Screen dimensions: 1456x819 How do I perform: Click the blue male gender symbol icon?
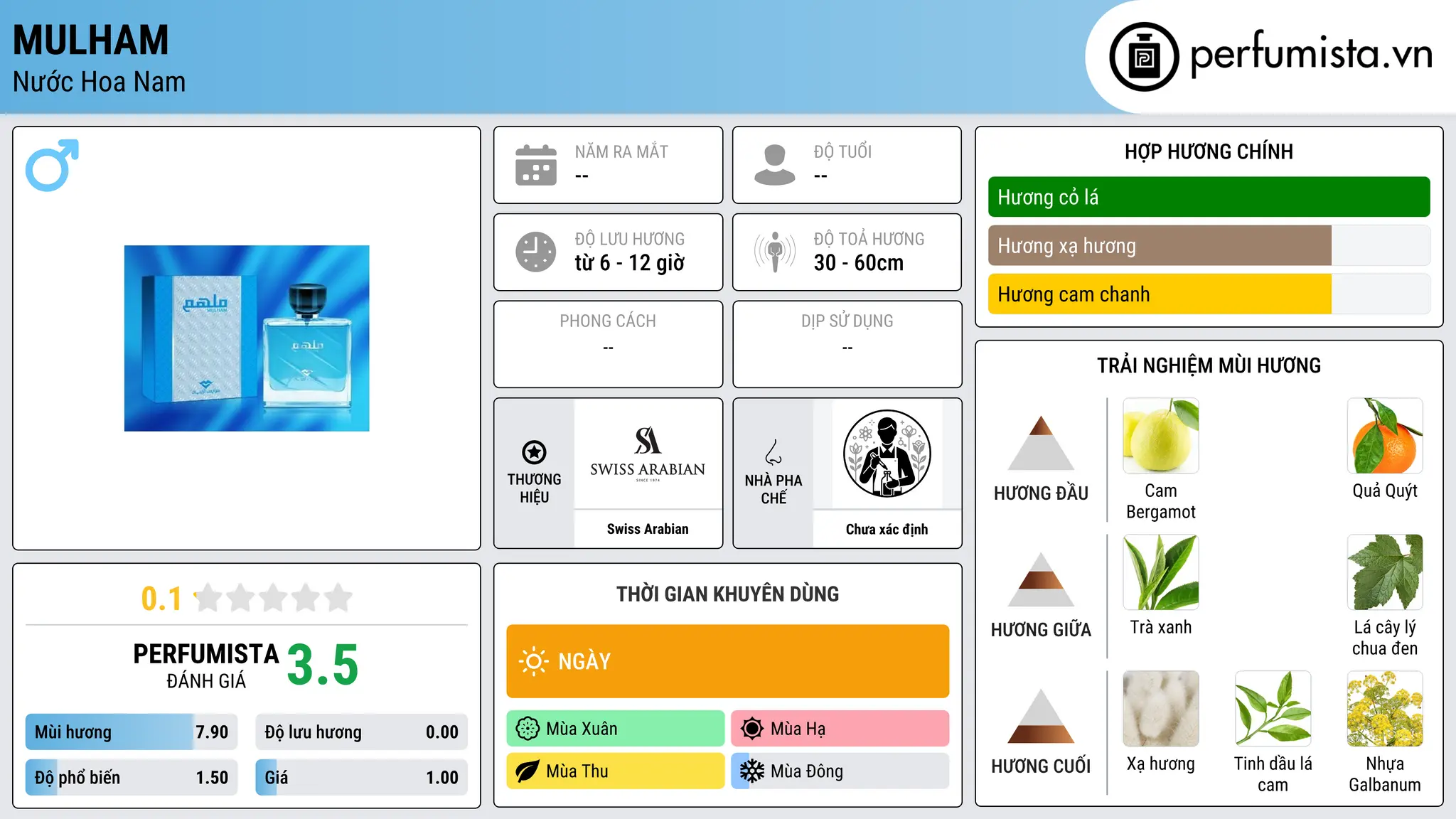(52, 165)
